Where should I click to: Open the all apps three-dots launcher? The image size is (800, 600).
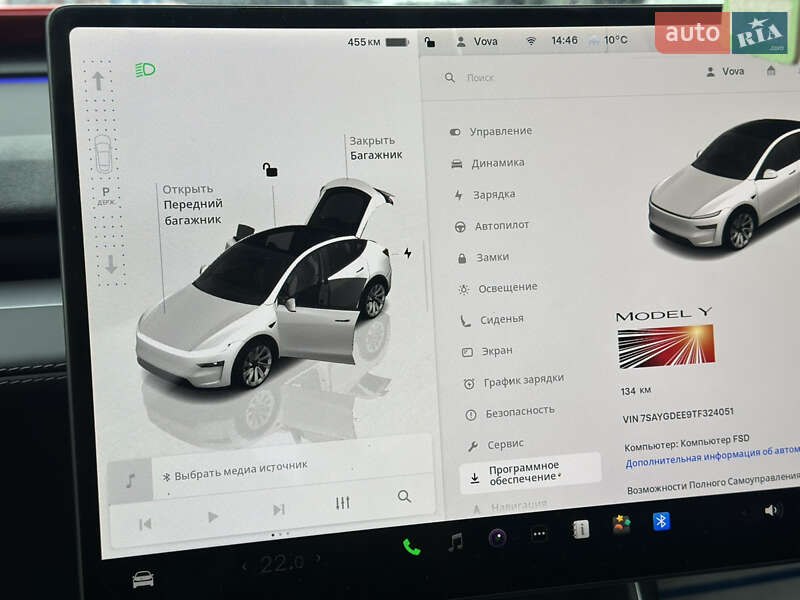pos(539,534)
